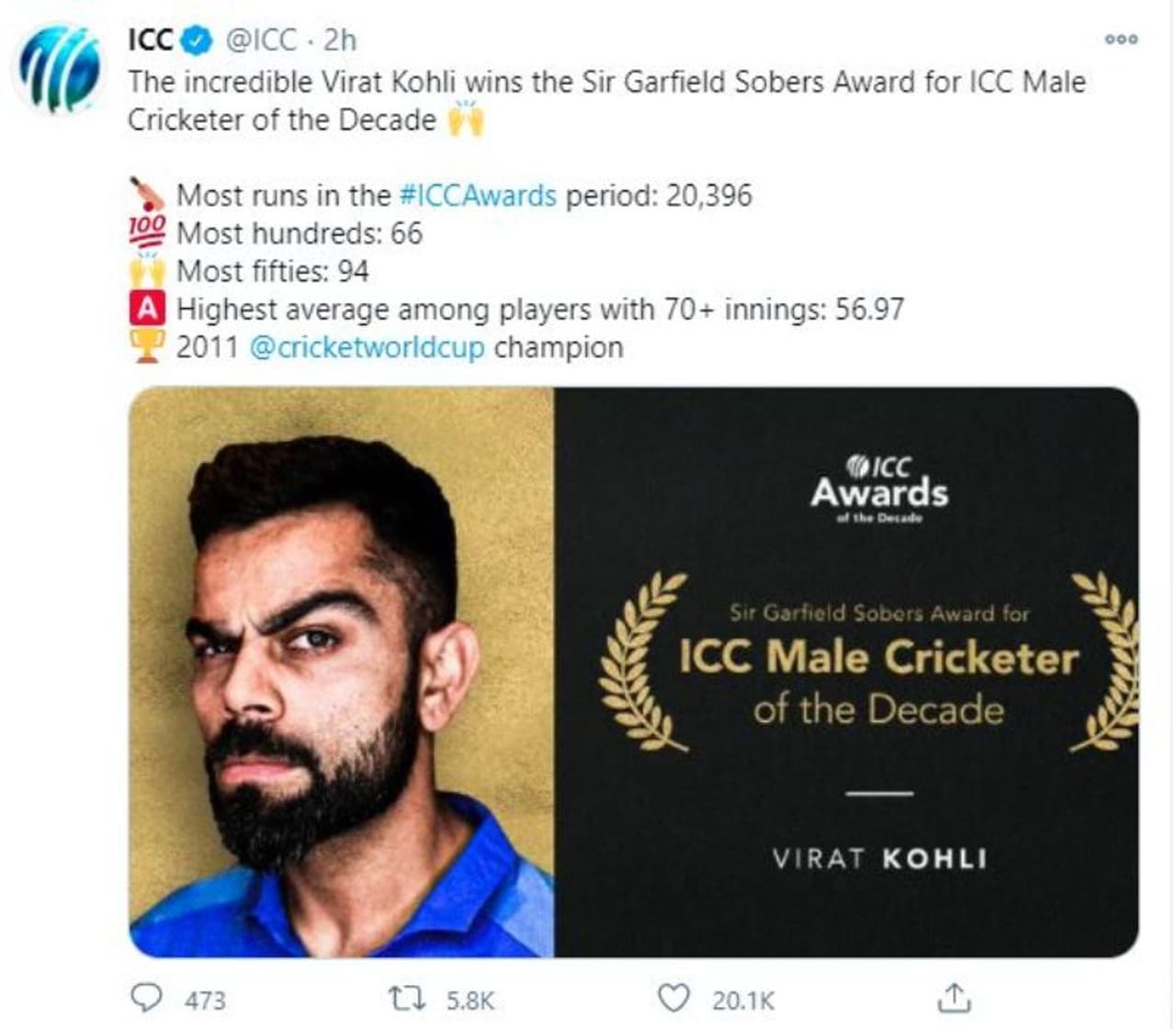Click the trophy emoji before 2011
This screenshot has width=1176, height=1029.
tap(147, 347)
